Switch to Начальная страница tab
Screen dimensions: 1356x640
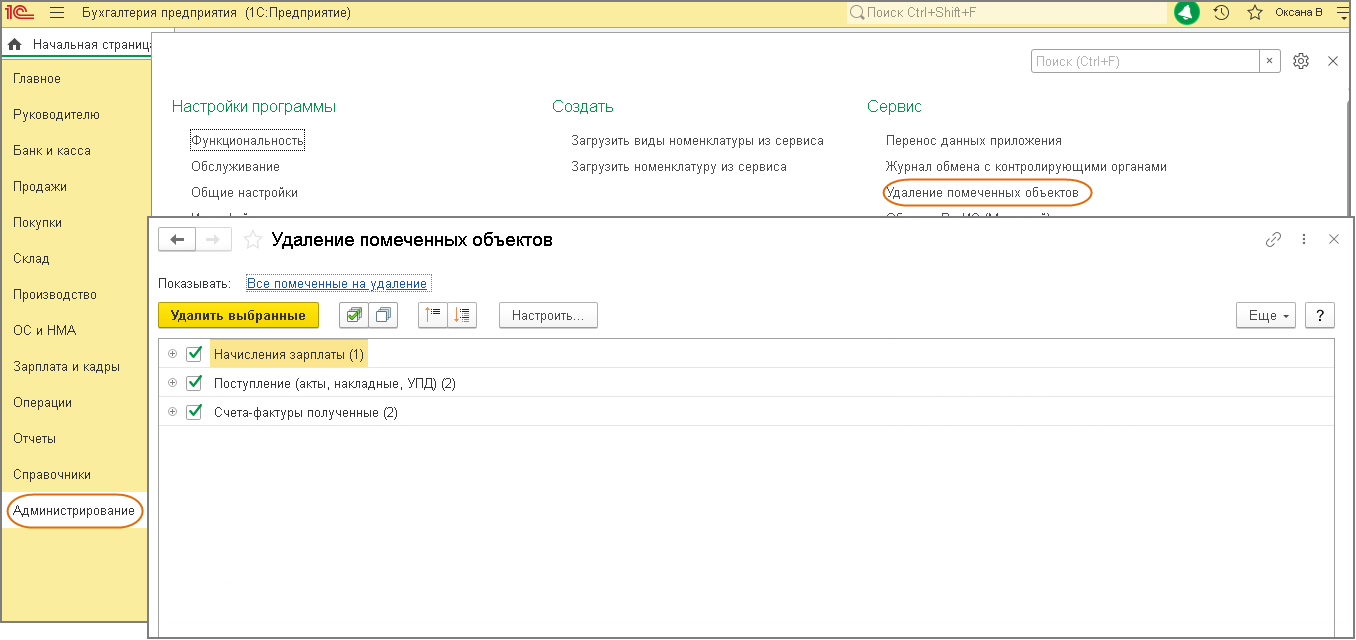click(80, 45)
